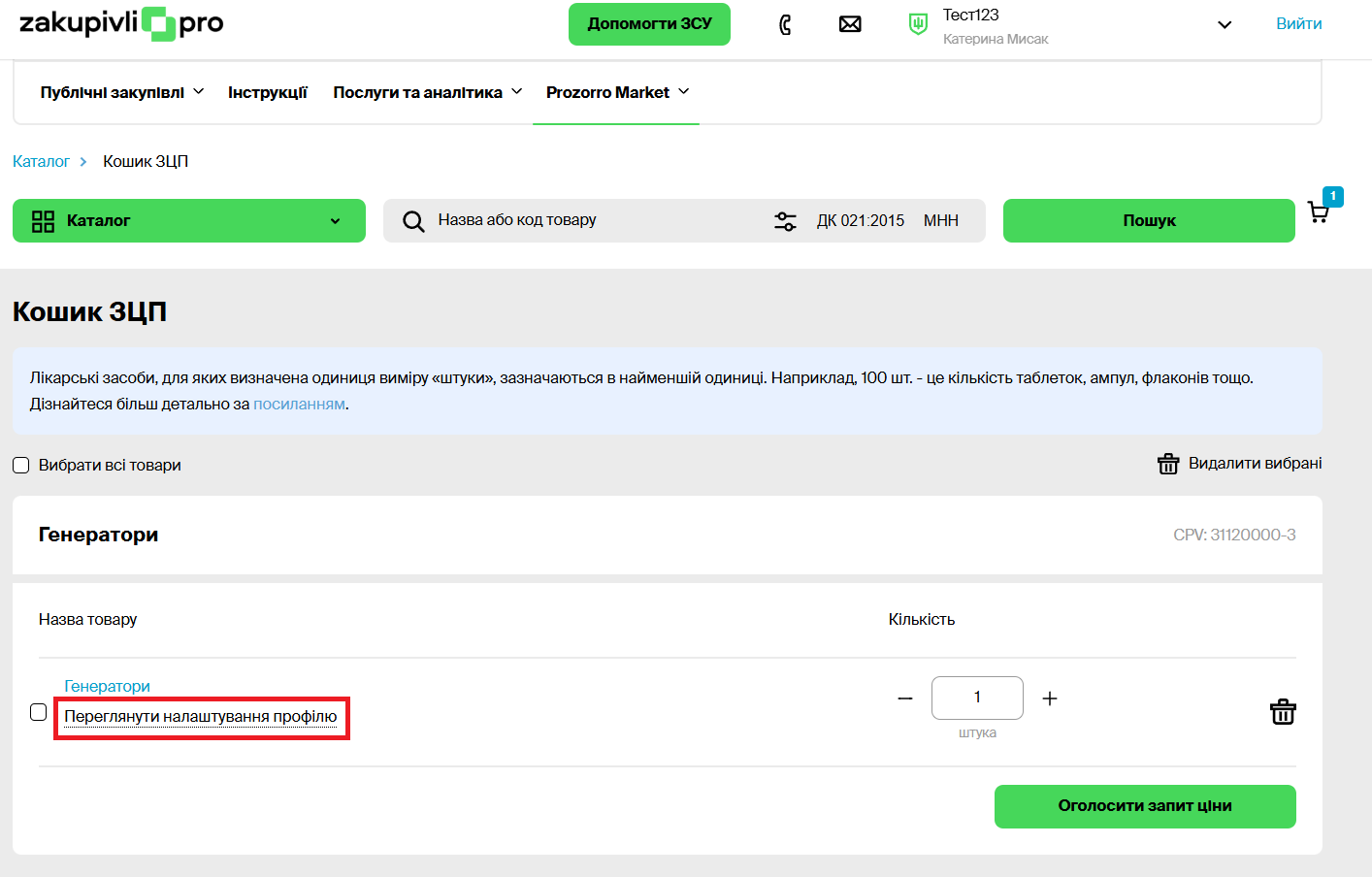
Task: Tick the 'Вибрати всі товари' checkbox
Action: point(21,466)
